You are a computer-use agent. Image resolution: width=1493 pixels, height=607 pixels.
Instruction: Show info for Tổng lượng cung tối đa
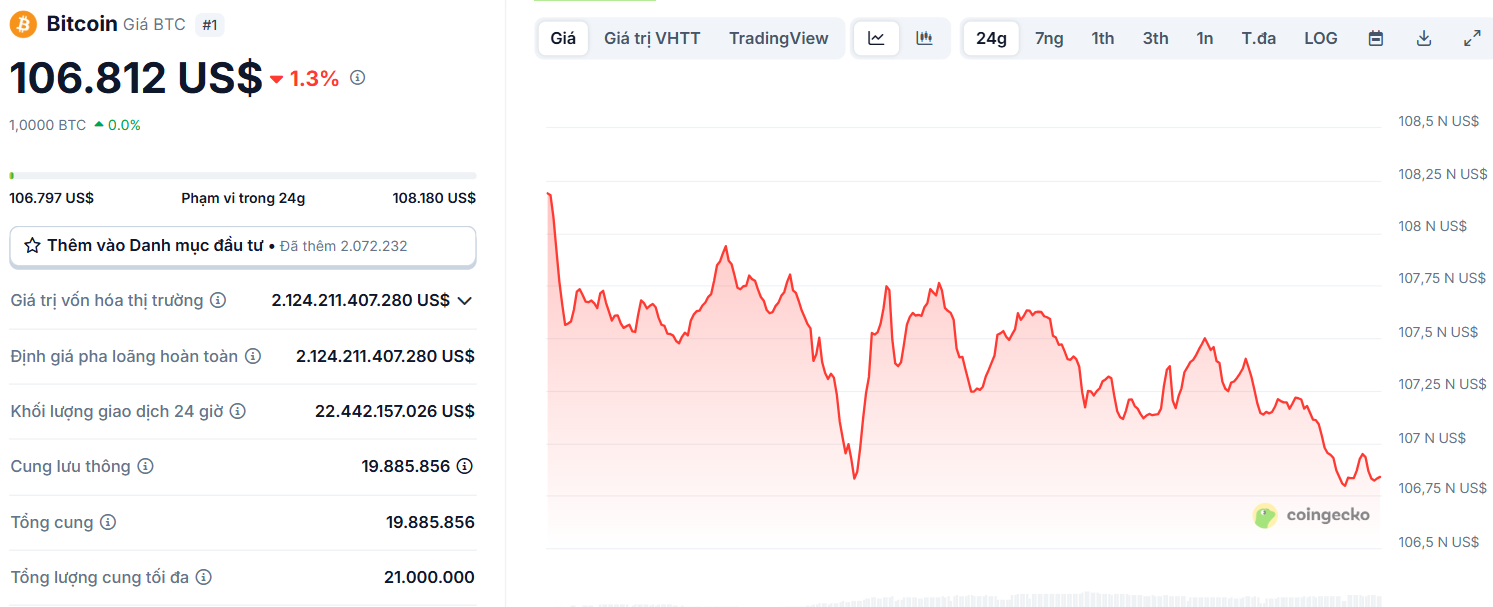203,577
